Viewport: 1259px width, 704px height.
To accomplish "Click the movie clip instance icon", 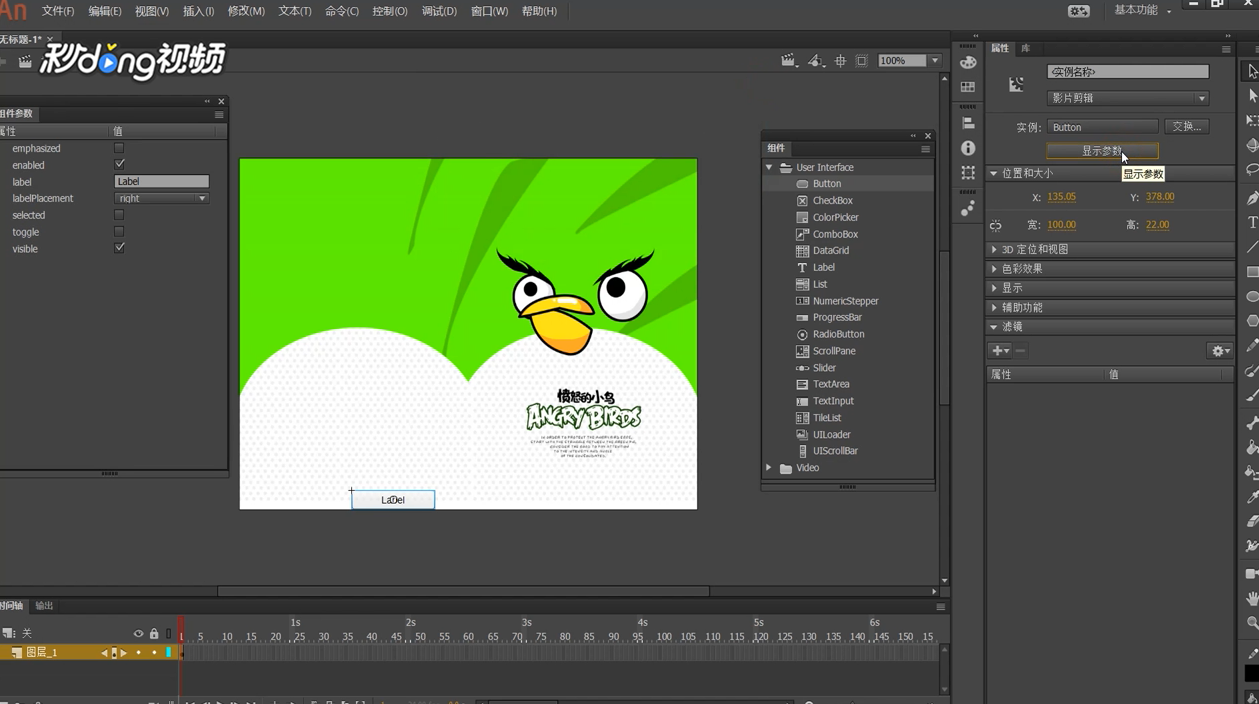I will pos(1016,85).
